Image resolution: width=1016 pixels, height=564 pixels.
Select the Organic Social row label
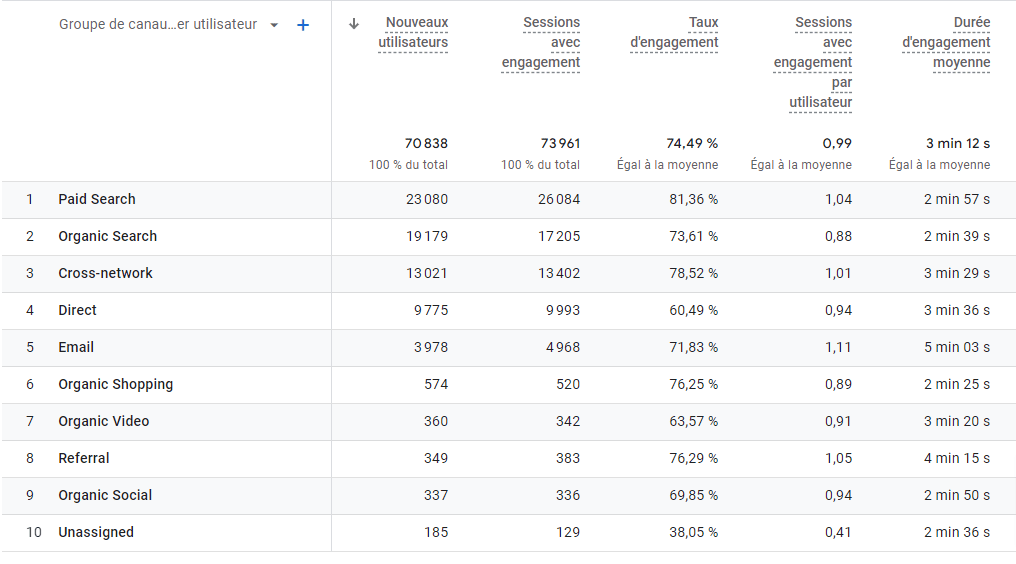[105, 495]
